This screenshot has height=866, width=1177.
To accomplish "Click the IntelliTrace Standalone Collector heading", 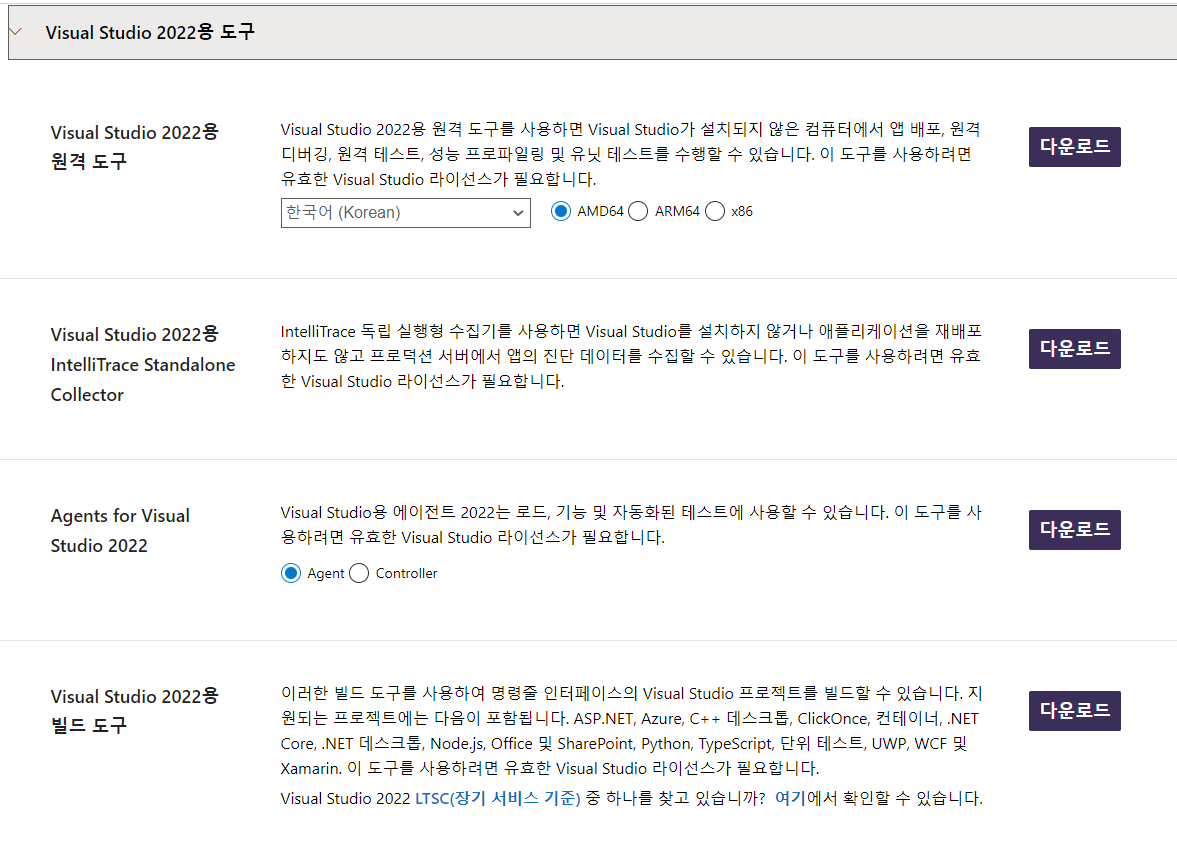I will pos(143,365).
